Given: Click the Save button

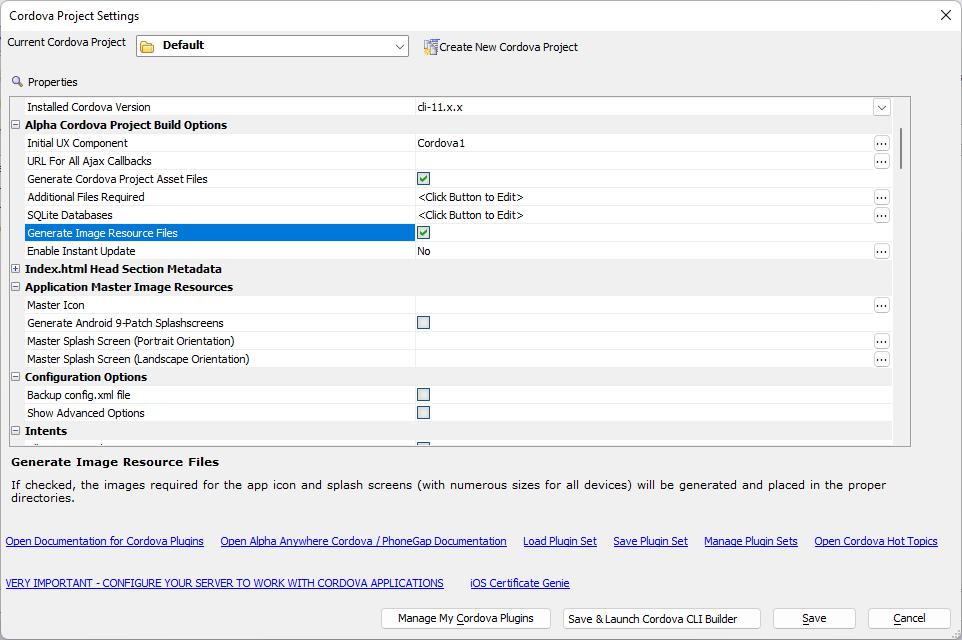Looking at the screenshot, I should coord(814,619).
